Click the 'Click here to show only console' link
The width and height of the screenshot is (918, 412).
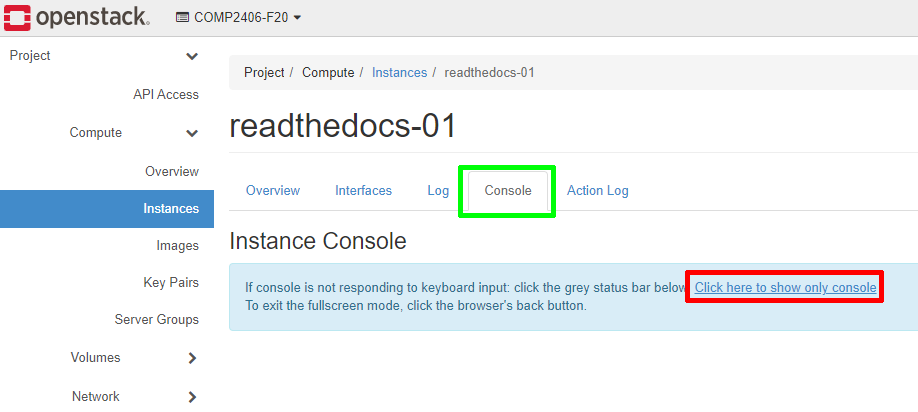point(785,288)
